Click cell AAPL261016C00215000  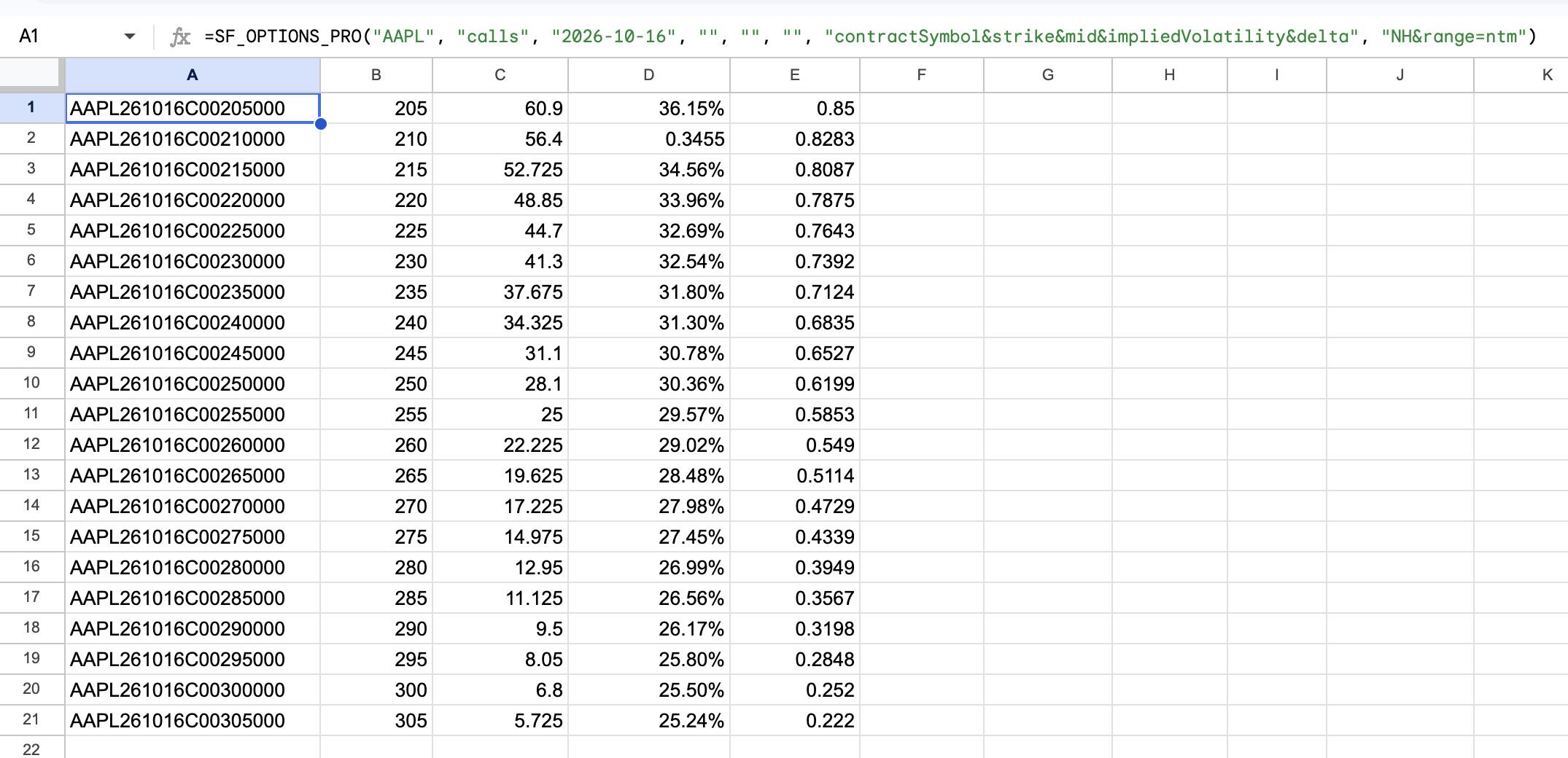click(x=193, y=169)
